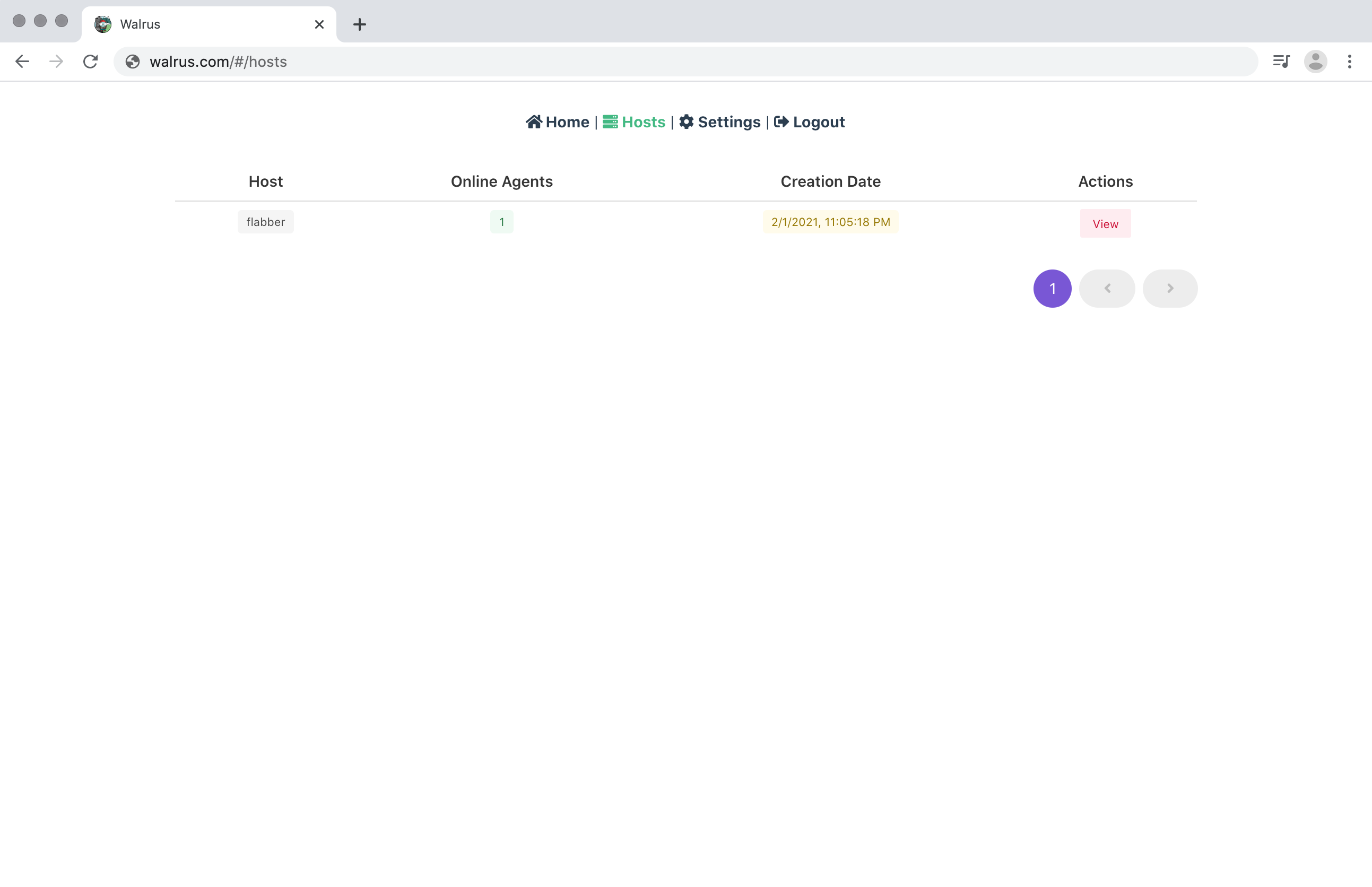The width and height of the screenshot is (1372, 887).
Task: Open the Chrome profile avatar
Action: click(x=1316, y=62)
